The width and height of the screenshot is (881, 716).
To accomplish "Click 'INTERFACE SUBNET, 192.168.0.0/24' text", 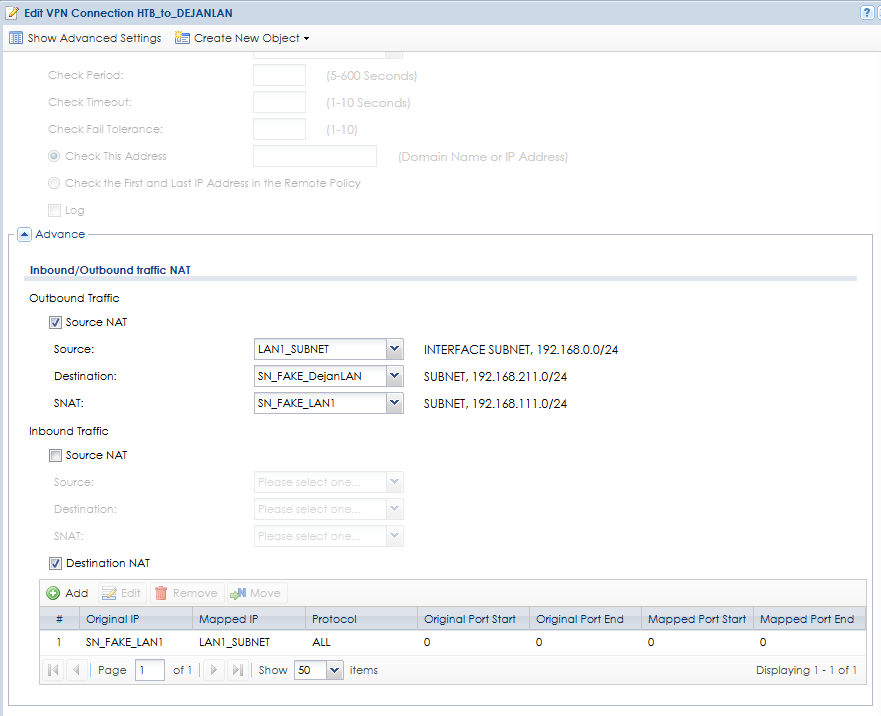I will tap(521, 350).
